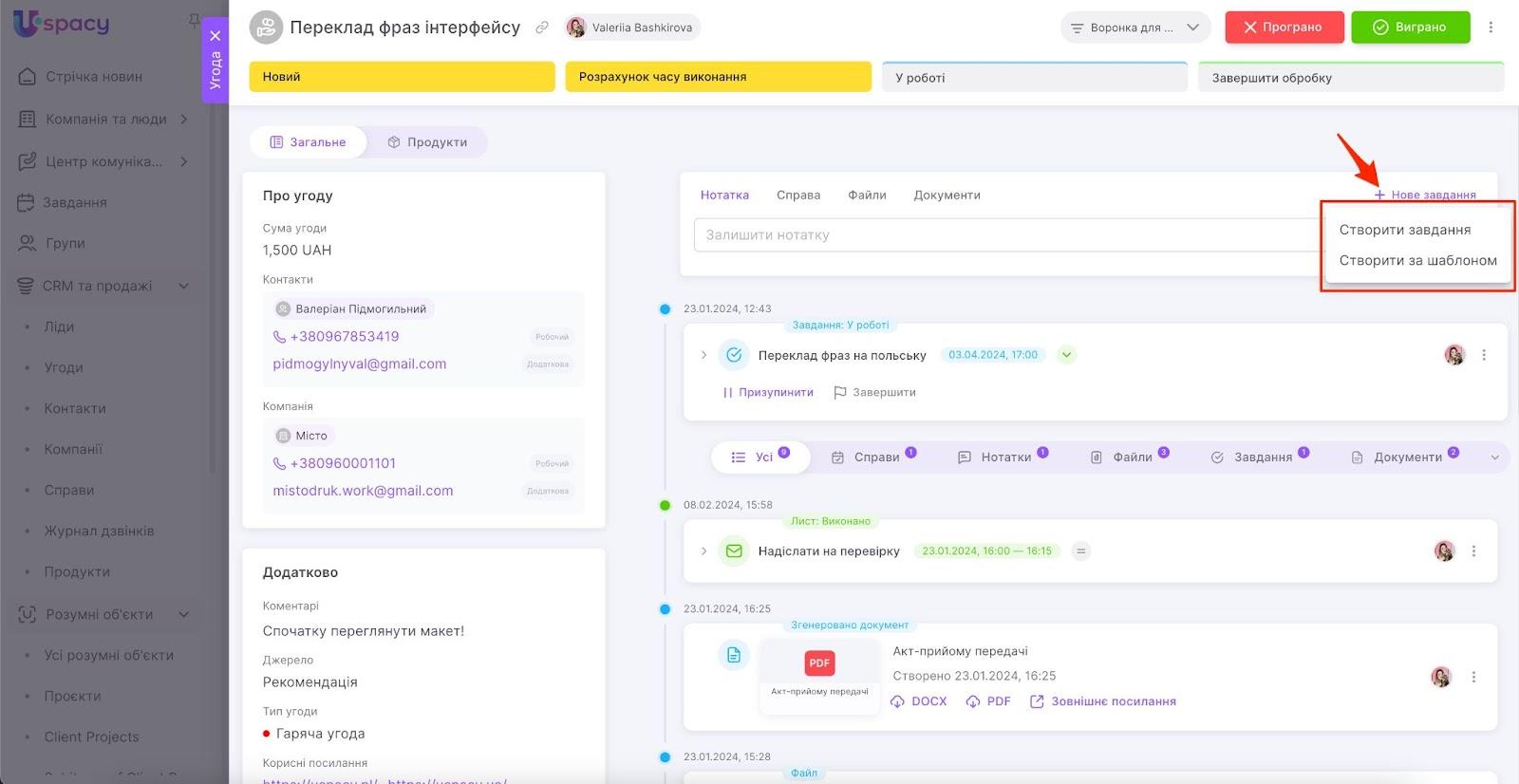Image resolution: width=1519 pixels, height=784 pixels.
Task: Filter the timeline by Завдання
Action: pos(1261,457)
